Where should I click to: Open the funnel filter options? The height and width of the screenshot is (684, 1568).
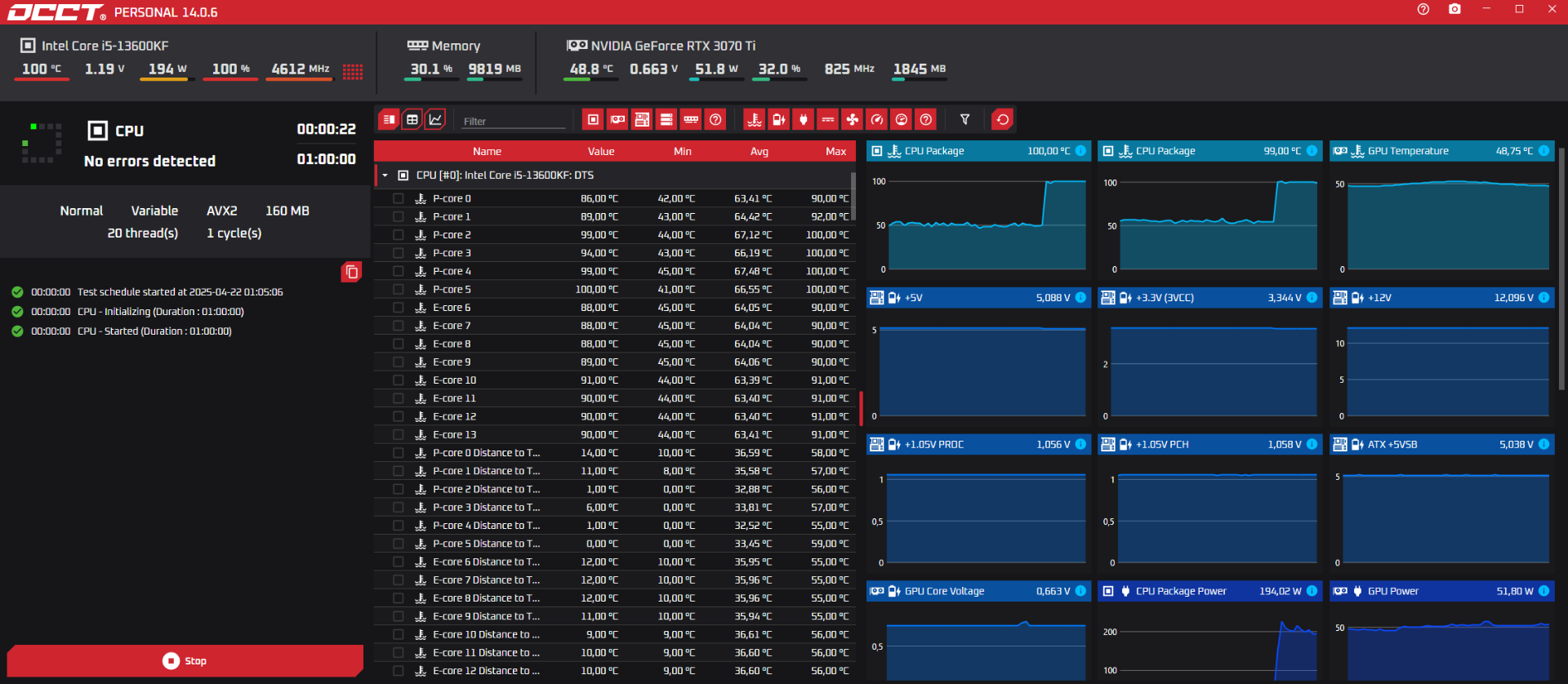click(x=964, y=120)
